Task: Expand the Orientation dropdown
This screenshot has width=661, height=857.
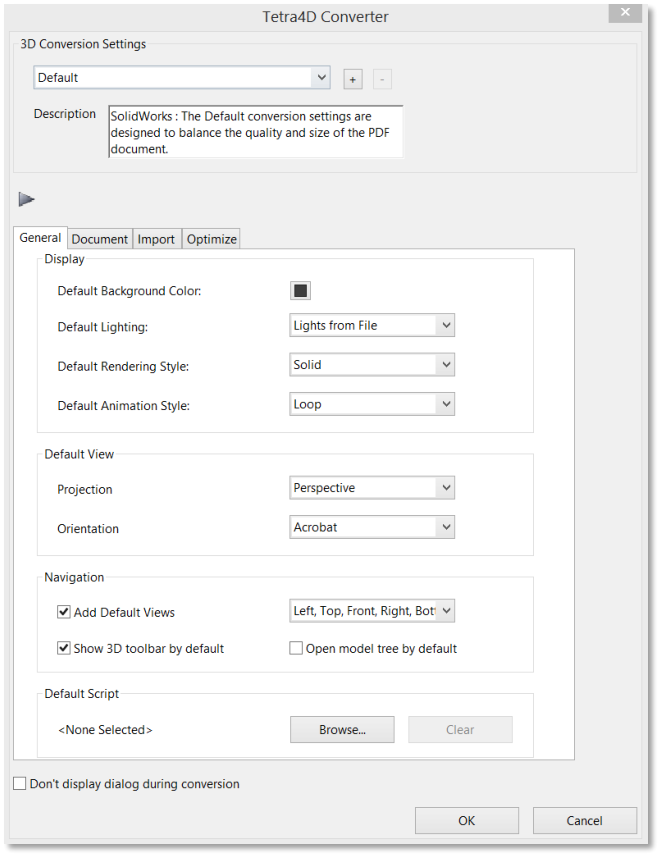Action: (x=372, y=527)
